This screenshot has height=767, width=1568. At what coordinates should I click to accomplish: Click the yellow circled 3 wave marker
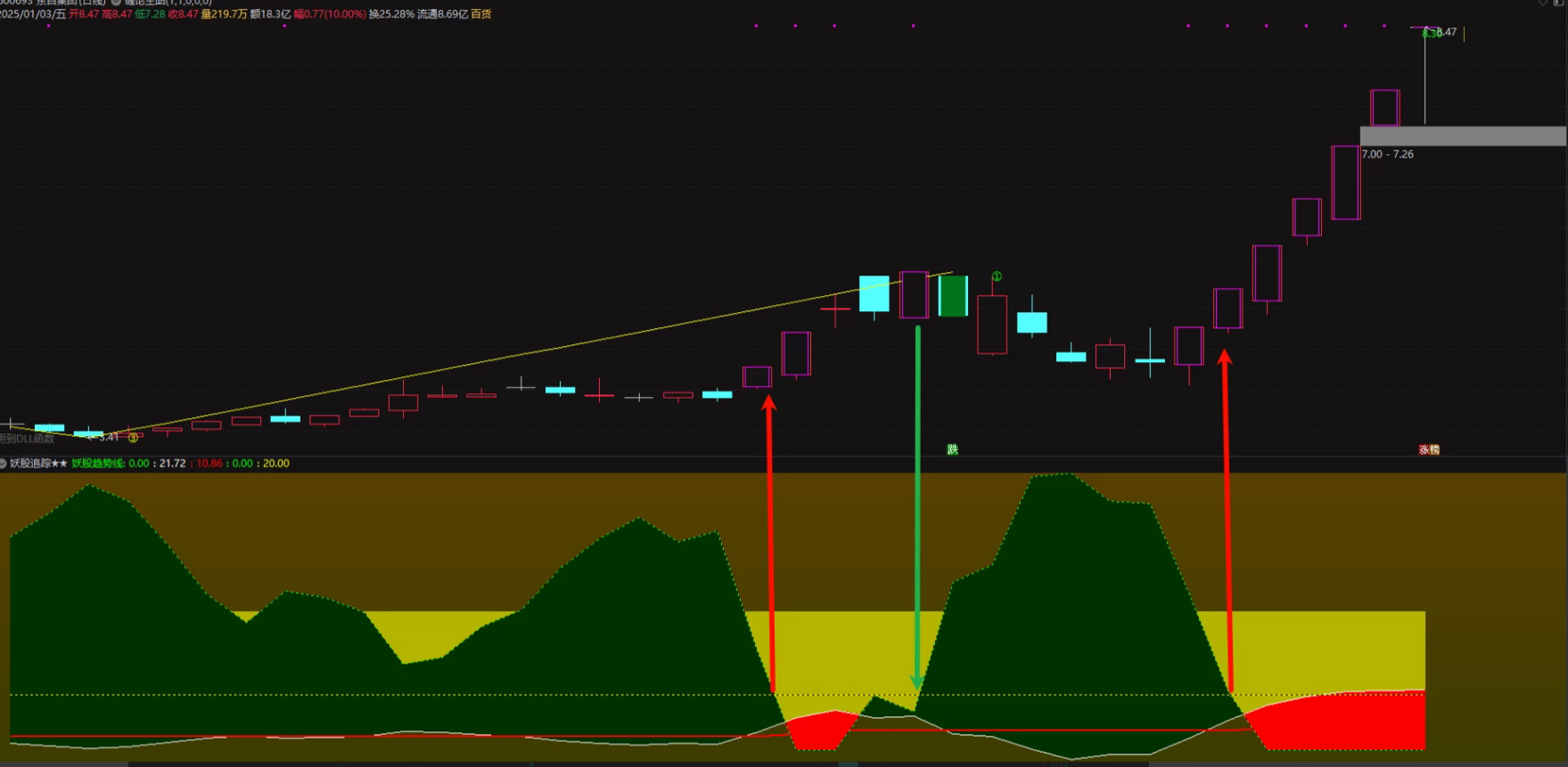pos(133,438)
